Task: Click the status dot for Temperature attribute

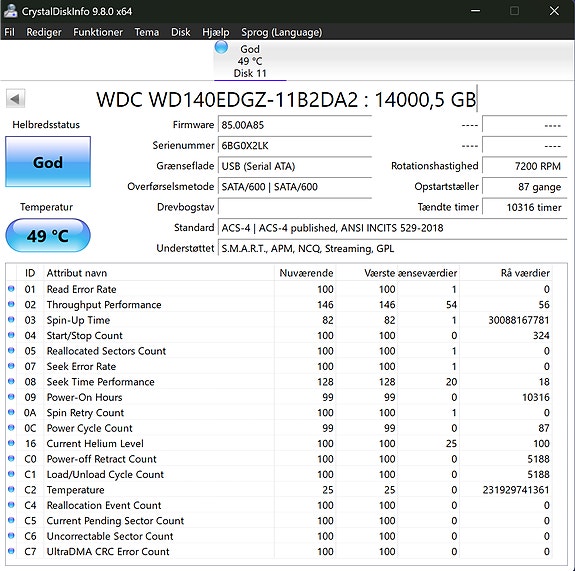Action: click(11, 489)
